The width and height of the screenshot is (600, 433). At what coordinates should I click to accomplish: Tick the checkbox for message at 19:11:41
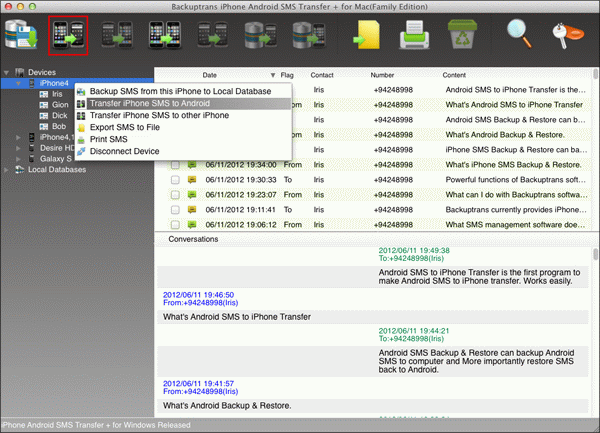175,210
